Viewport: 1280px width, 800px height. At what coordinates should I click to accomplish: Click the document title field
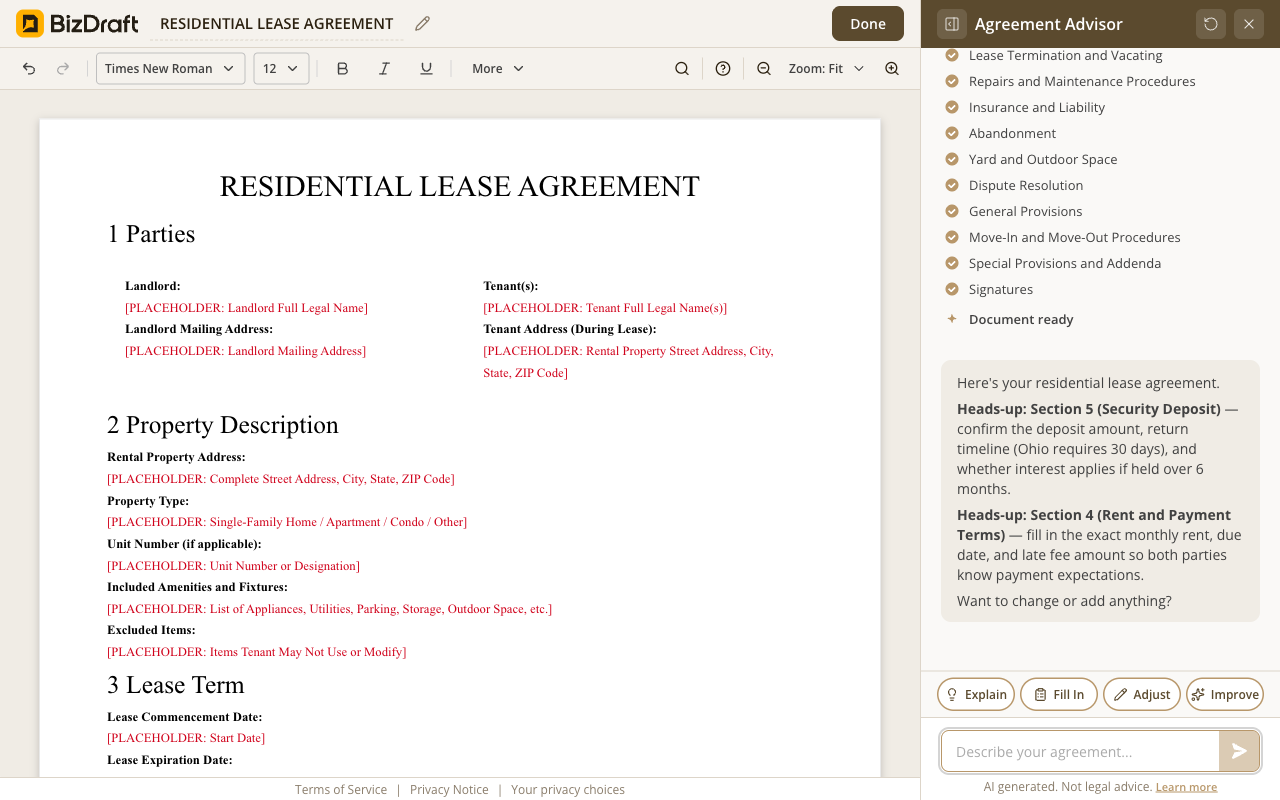(277, 24)
